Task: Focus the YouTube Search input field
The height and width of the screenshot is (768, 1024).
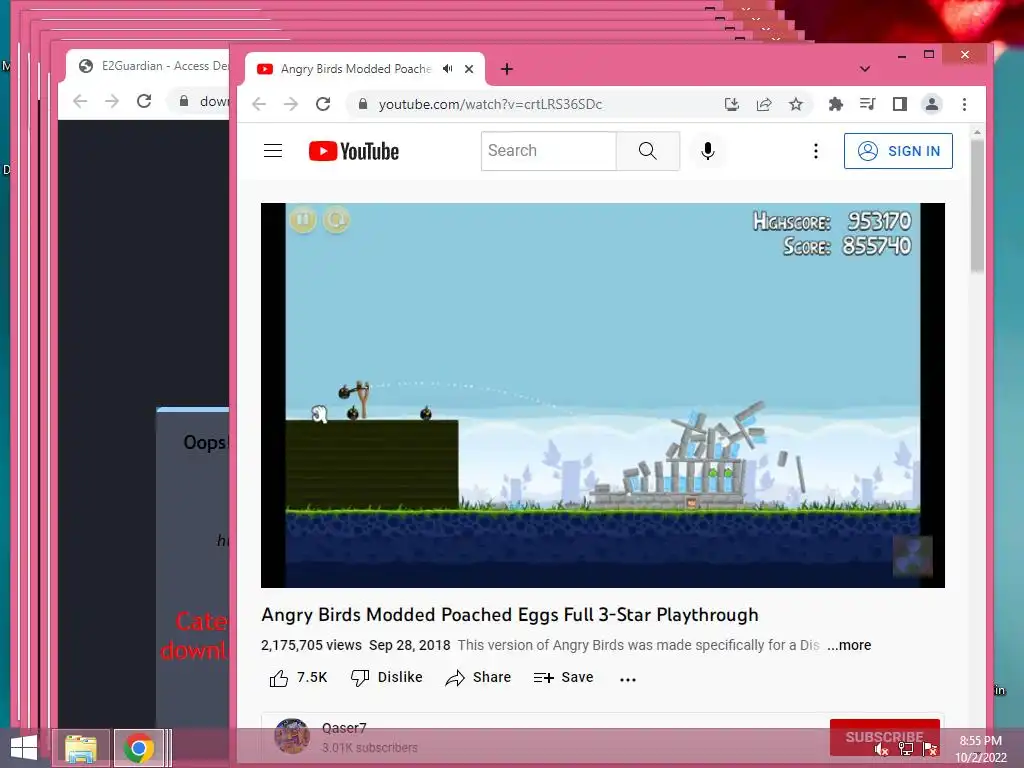Action: pyautogui.click(x=549, y=151)
